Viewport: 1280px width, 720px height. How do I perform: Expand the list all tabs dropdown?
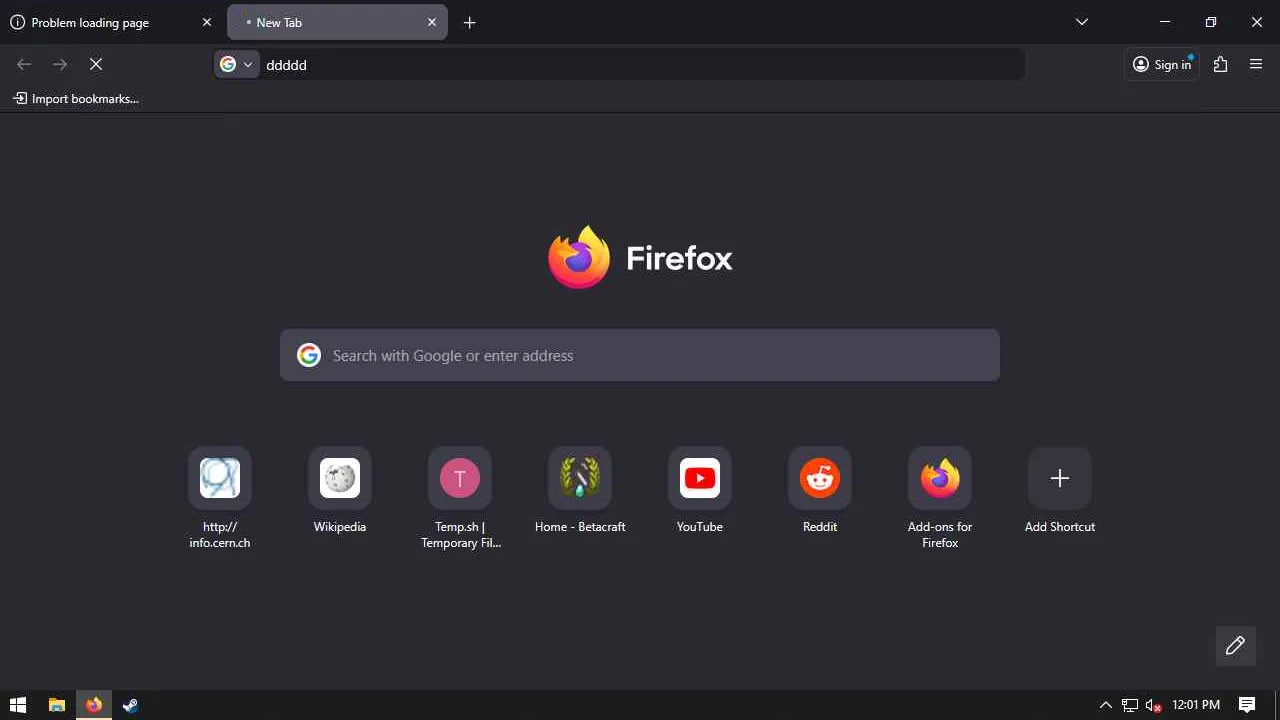click(1082, 22)
